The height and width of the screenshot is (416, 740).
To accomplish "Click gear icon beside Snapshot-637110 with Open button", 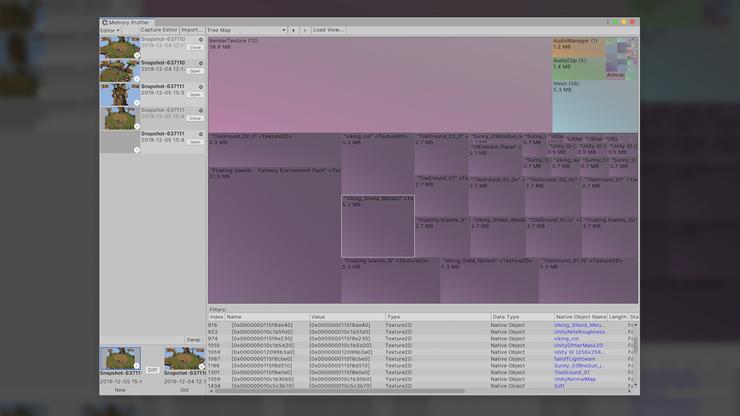I will [x=201, y=63].
